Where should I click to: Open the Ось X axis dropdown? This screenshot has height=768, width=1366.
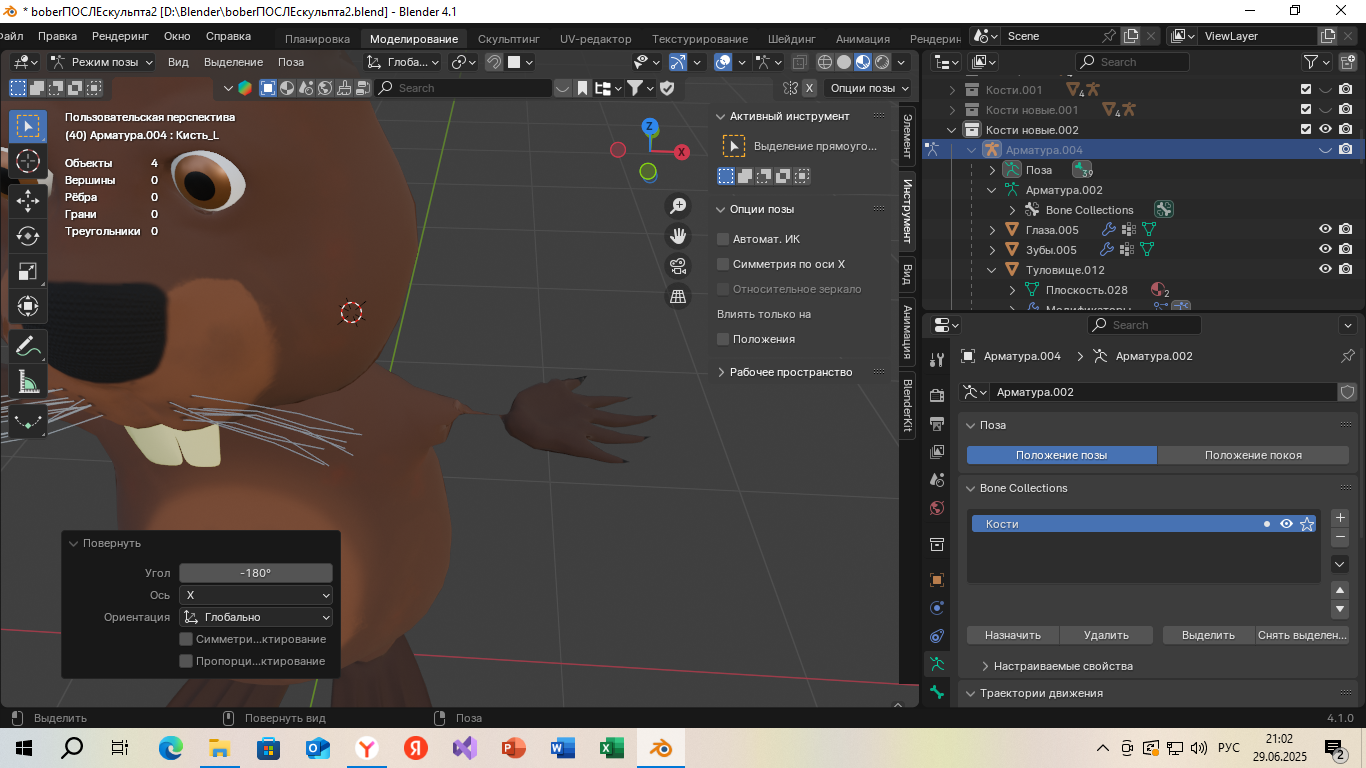(x=256, y=595)
